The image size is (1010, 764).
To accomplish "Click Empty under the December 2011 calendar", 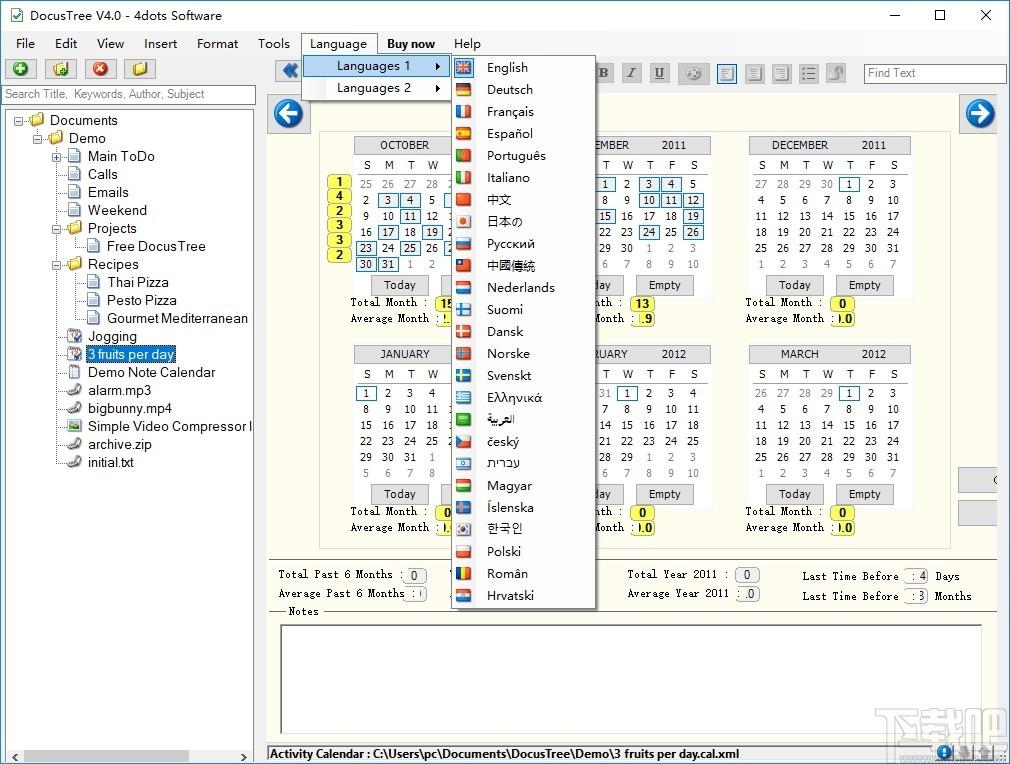I will click(864, 285).
